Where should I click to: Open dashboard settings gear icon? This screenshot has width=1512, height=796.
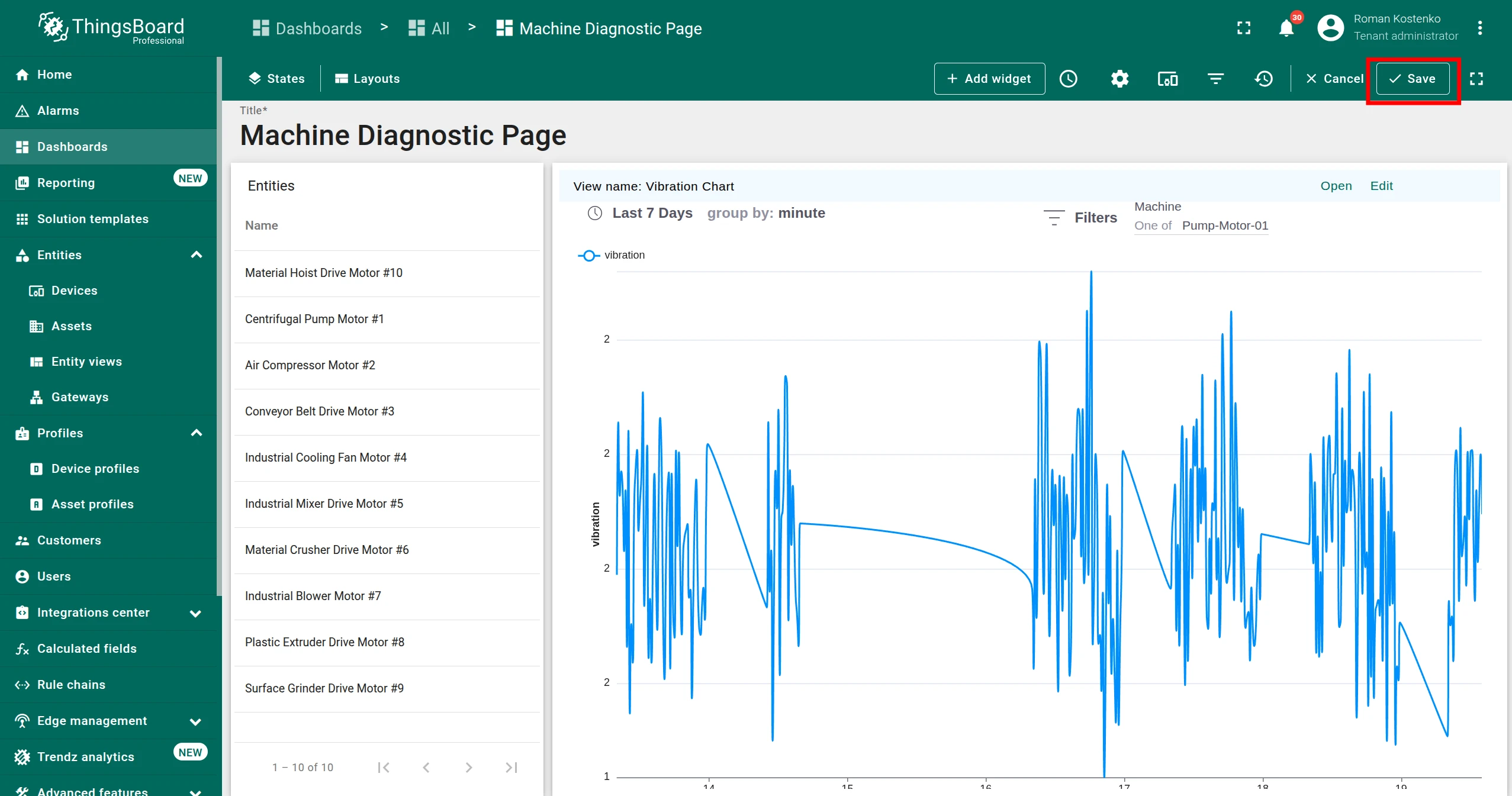1119,79
